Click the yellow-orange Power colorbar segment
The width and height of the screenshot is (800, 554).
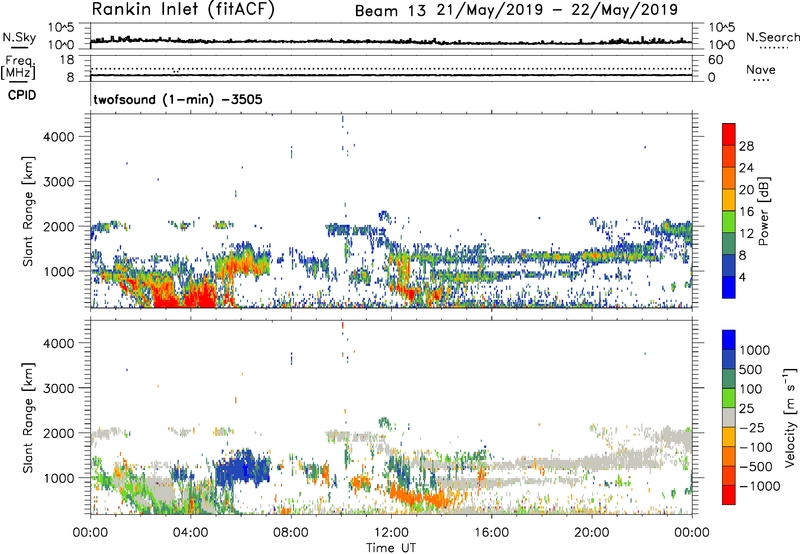(729, 199)
